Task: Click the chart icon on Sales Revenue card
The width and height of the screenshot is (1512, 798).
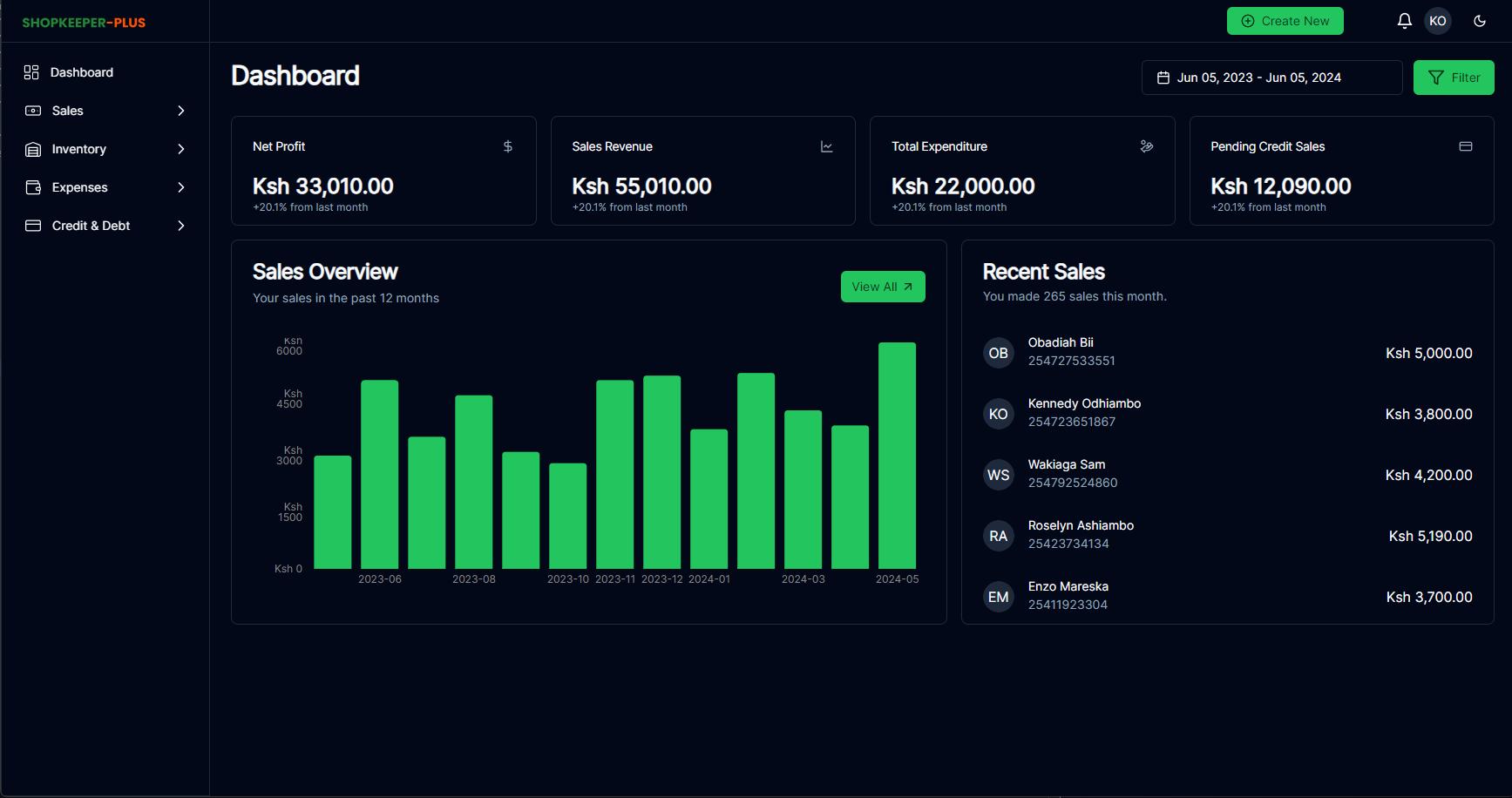Action: pos(827,146)
